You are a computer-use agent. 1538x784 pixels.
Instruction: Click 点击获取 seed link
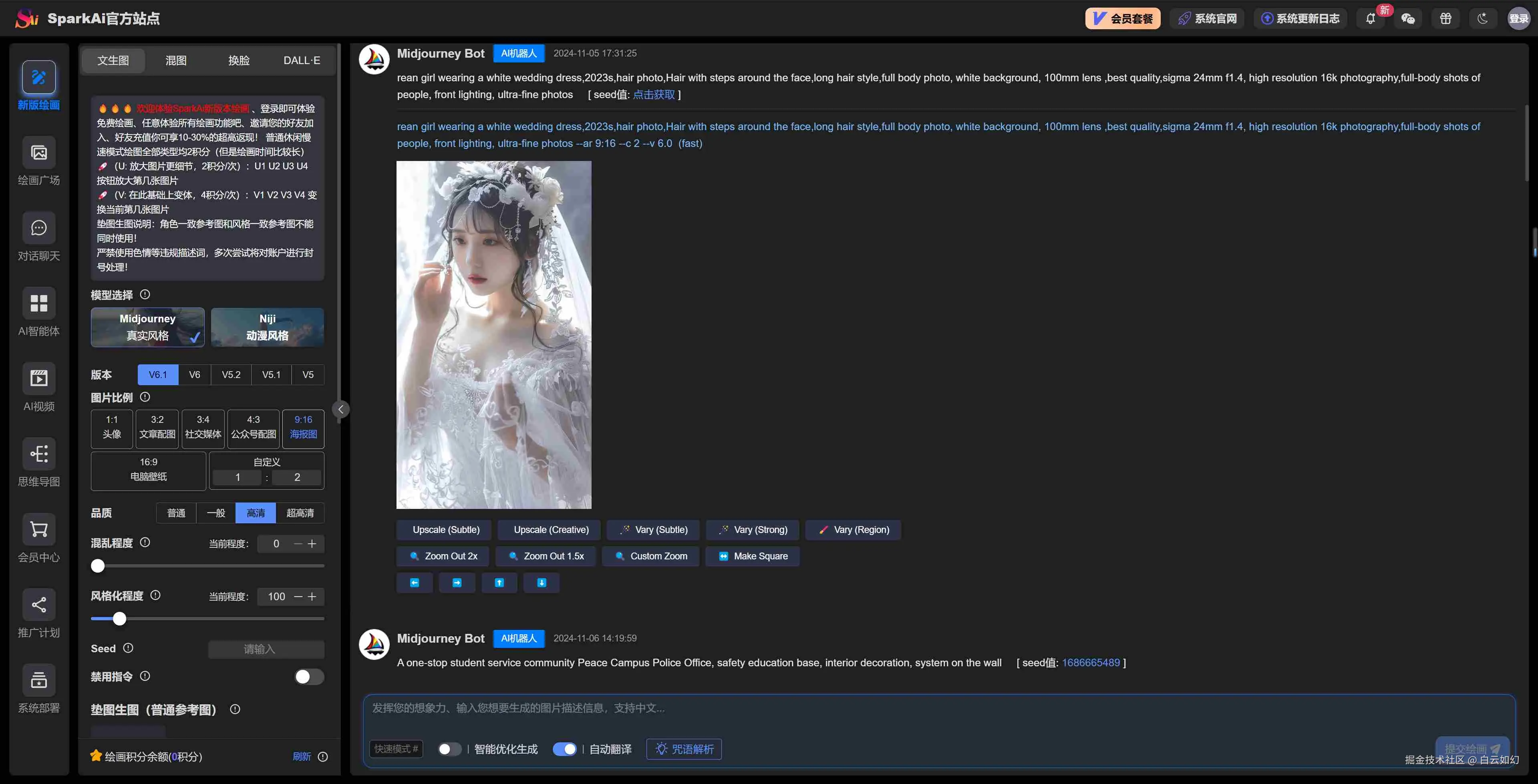point(654,94)
